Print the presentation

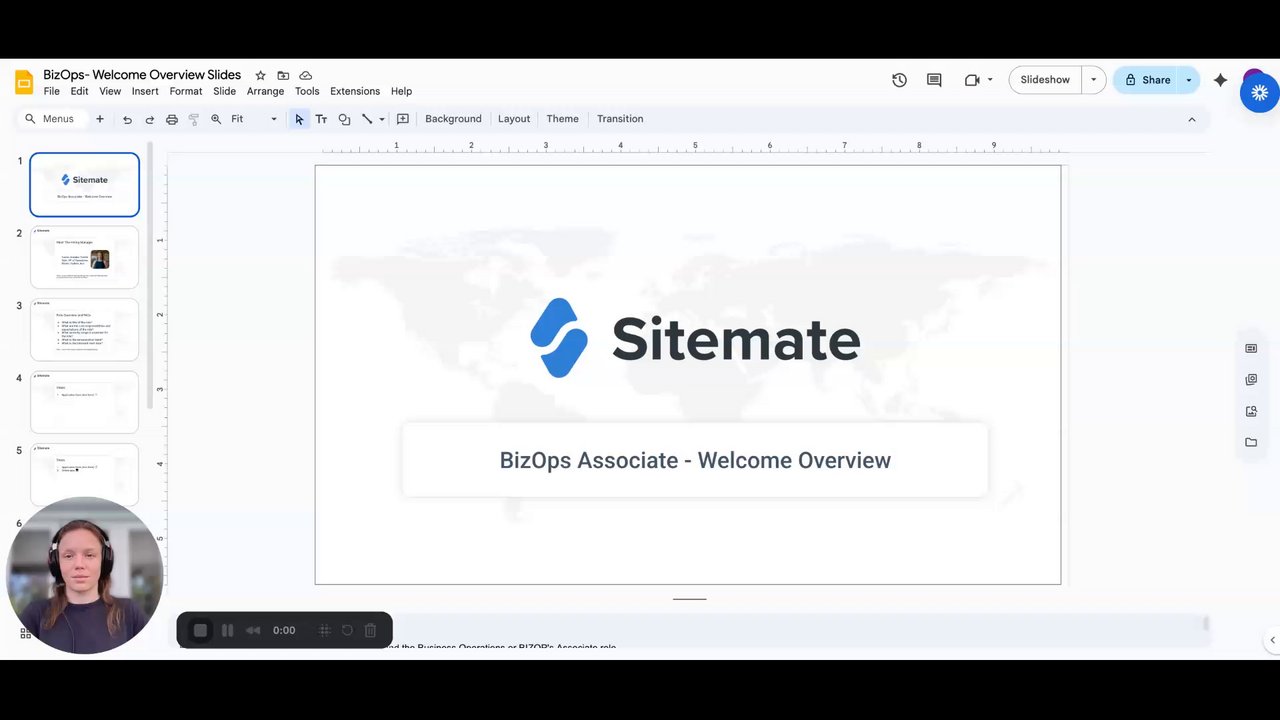click(172, 119)
